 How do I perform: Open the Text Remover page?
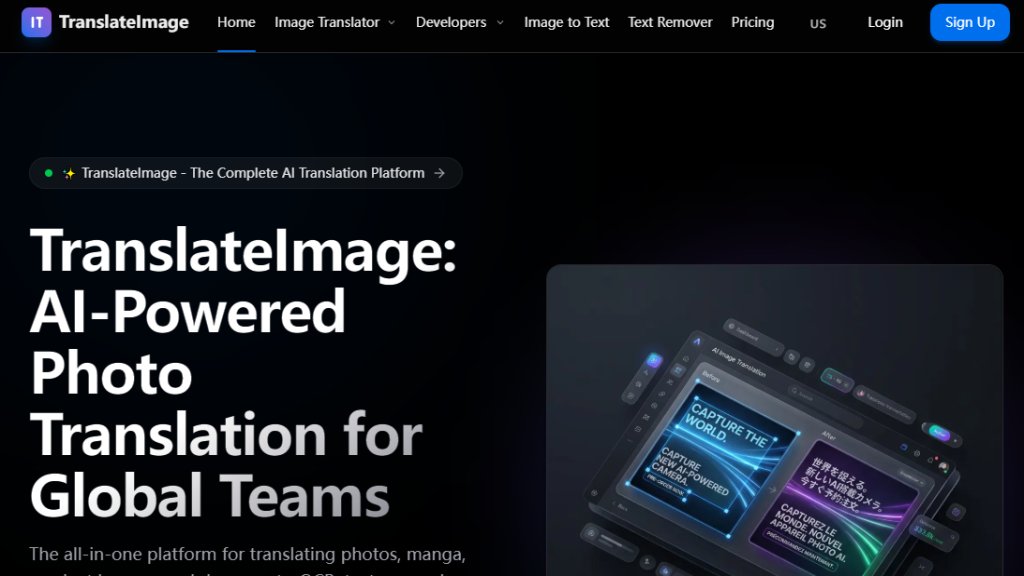click(x=670, y=22)
